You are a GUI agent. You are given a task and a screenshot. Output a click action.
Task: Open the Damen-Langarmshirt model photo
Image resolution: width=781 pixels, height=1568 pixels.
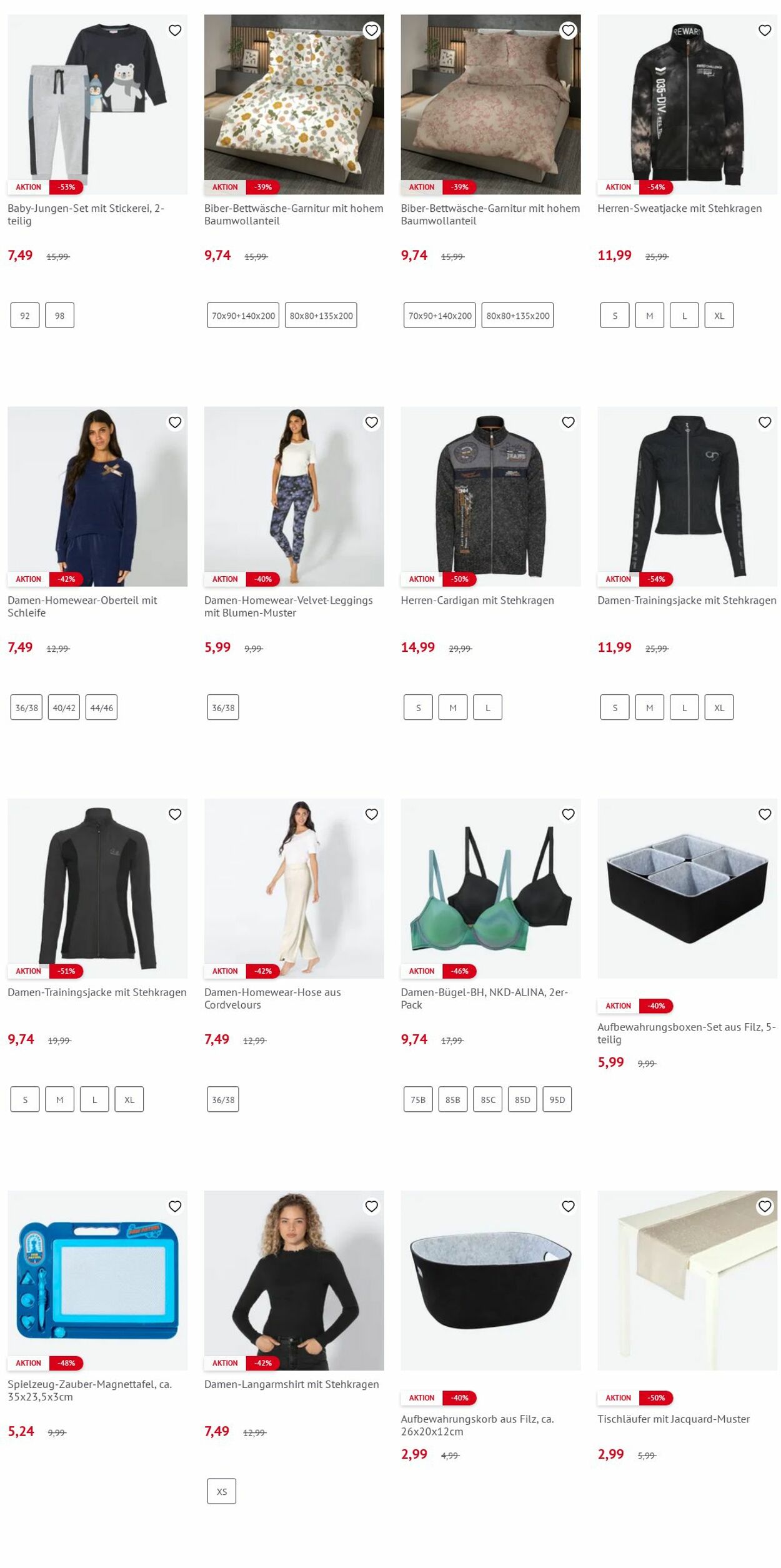[x=294, y=1281]
